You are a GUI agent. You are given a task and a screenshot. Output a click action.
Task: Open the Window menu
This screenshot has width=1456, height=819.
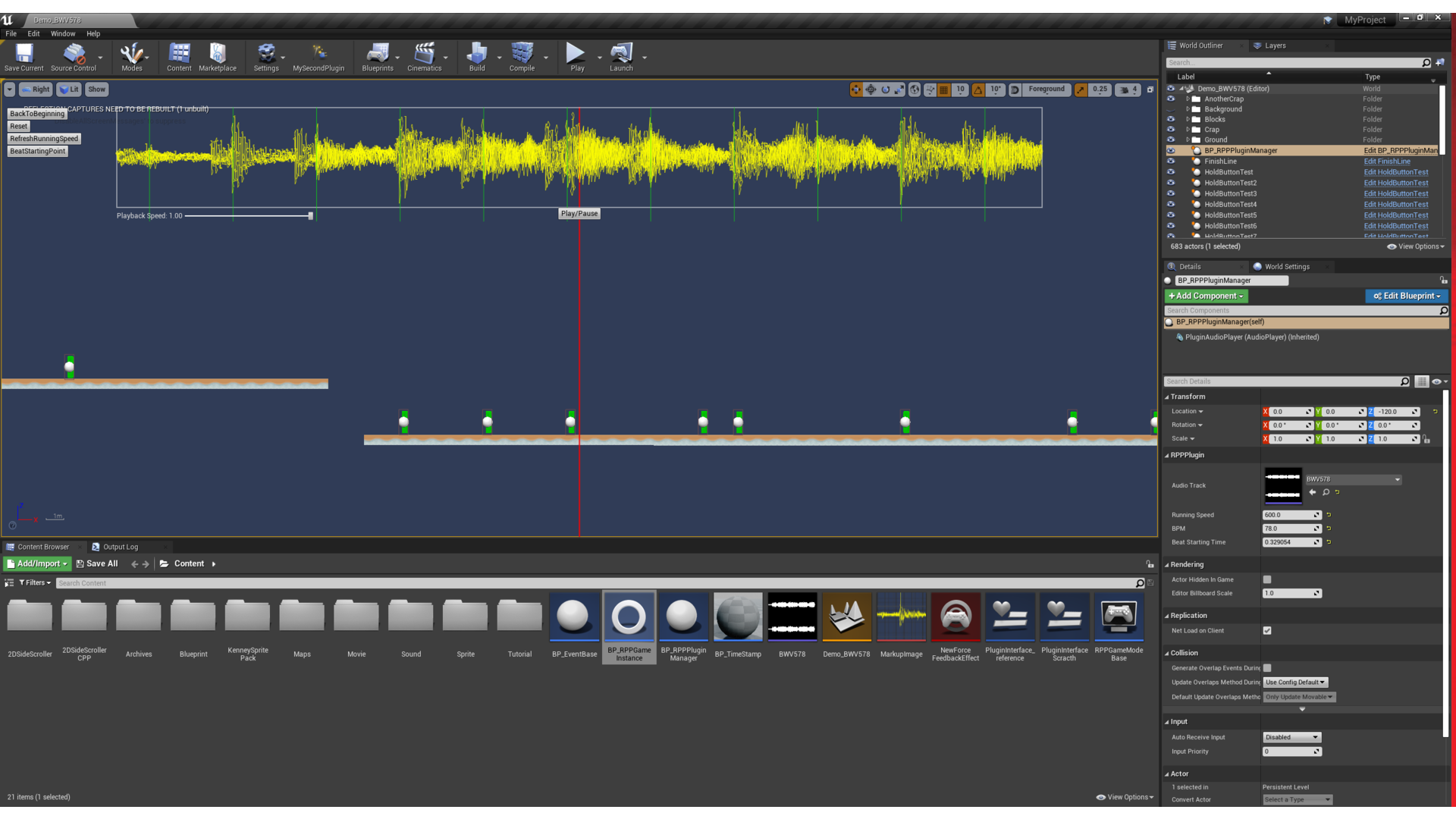click(63, 33)
